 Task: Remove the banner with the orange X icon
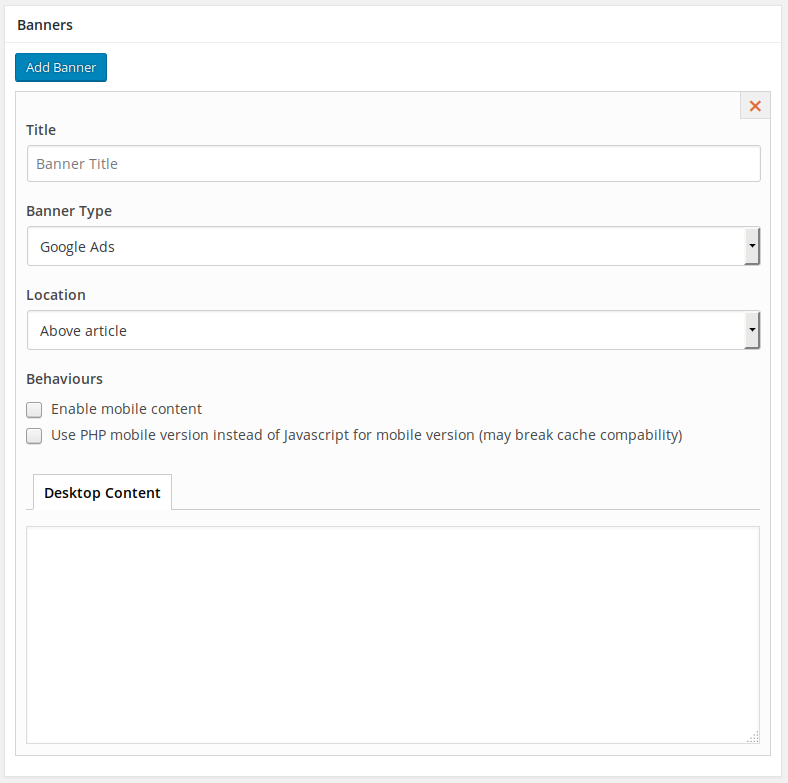(755, 106)
